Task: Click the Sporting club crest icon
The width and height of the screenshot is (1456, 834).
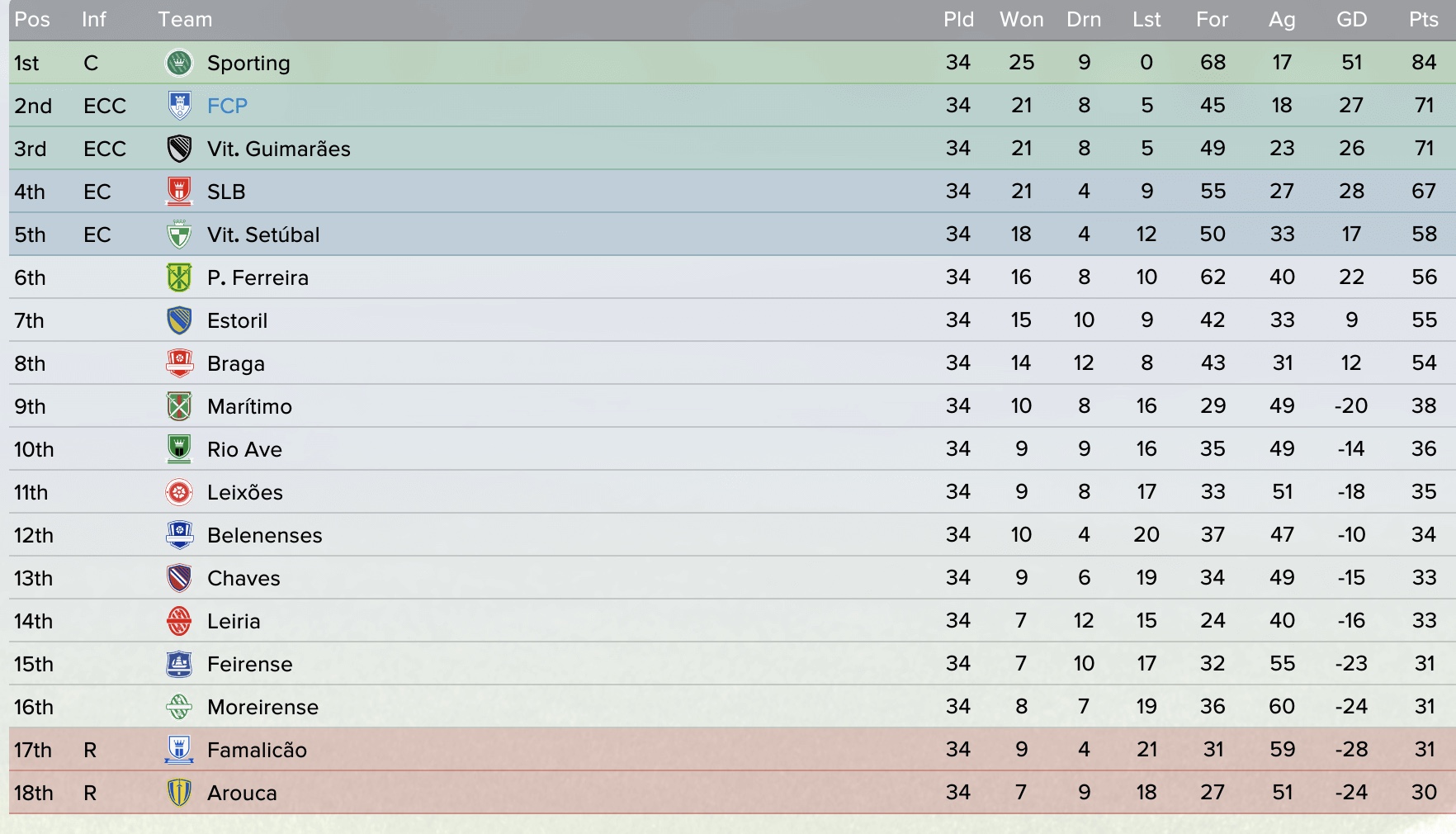Action: click(x=179, y=63)
